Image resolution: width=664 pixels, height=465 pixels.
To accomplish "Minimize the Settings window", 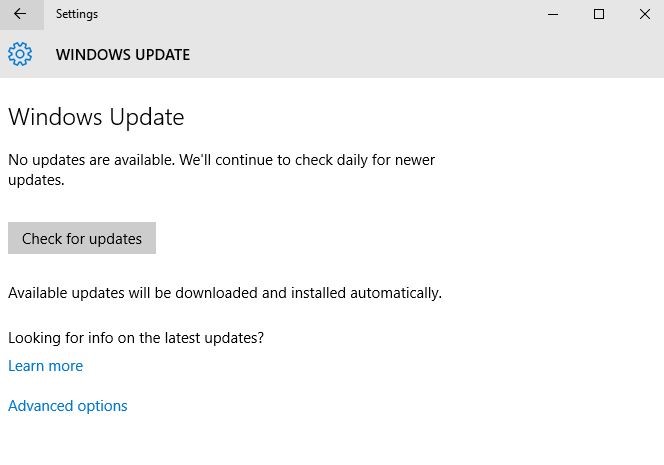I will (x=553, y=14).
